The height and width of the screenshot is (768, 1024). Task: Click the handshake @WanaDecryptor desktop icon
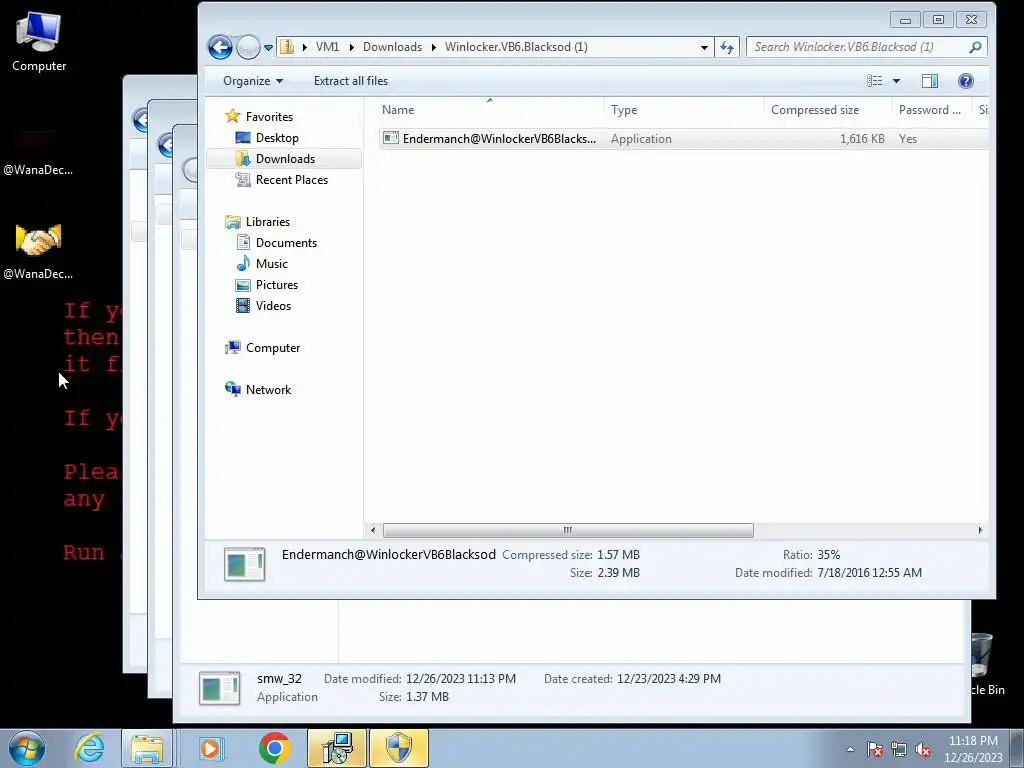[38, 251]
